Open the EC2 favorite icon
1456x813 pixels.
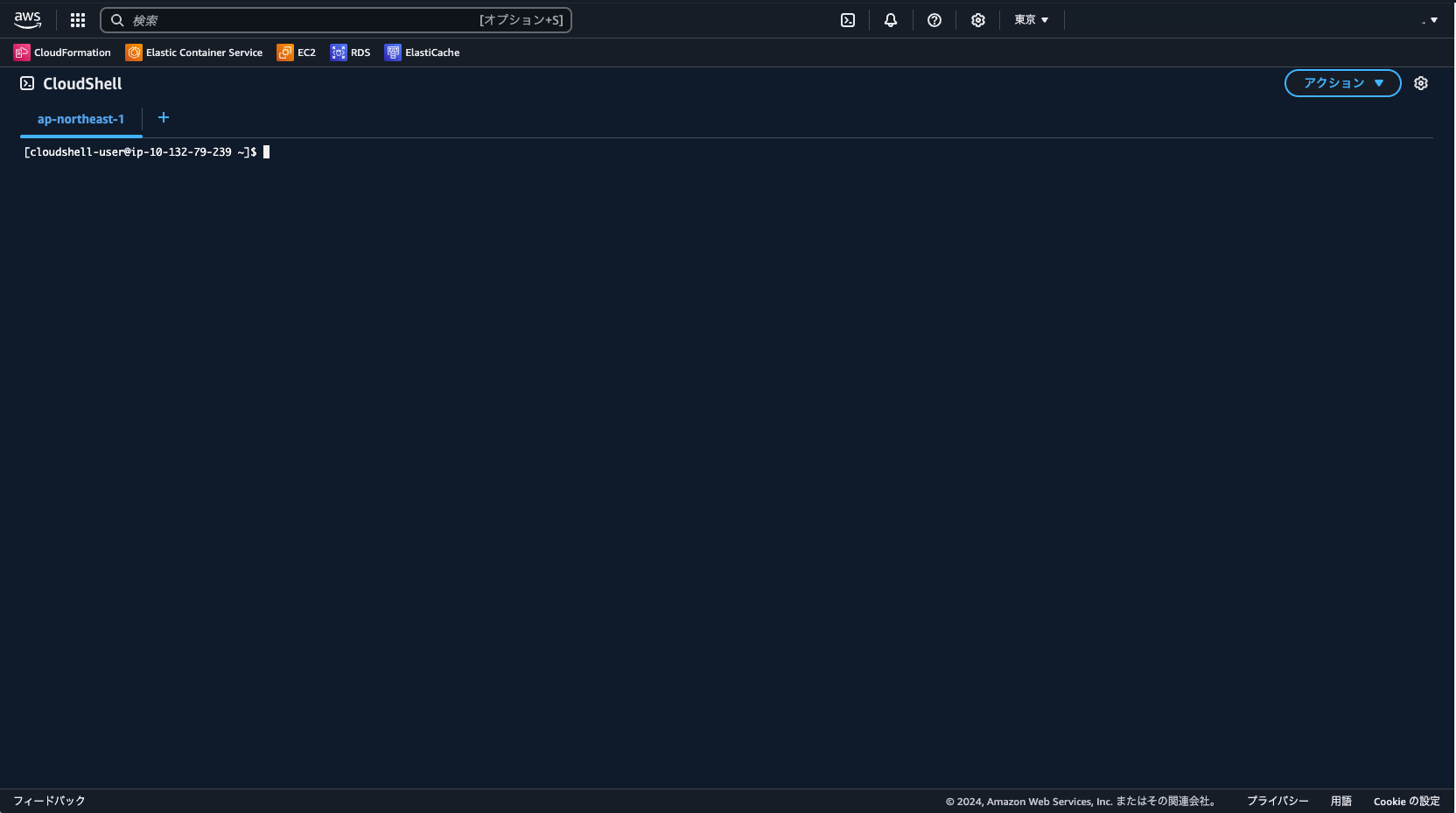click(285, 53)
